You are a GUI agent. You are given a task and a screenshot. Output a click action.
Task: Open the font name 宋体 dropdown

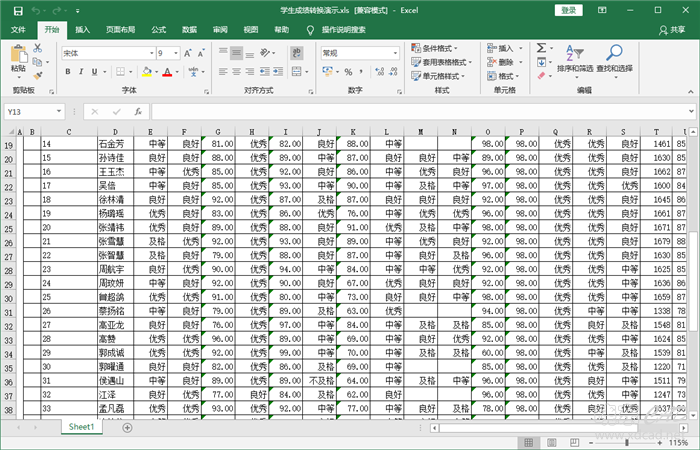(151, 53)
